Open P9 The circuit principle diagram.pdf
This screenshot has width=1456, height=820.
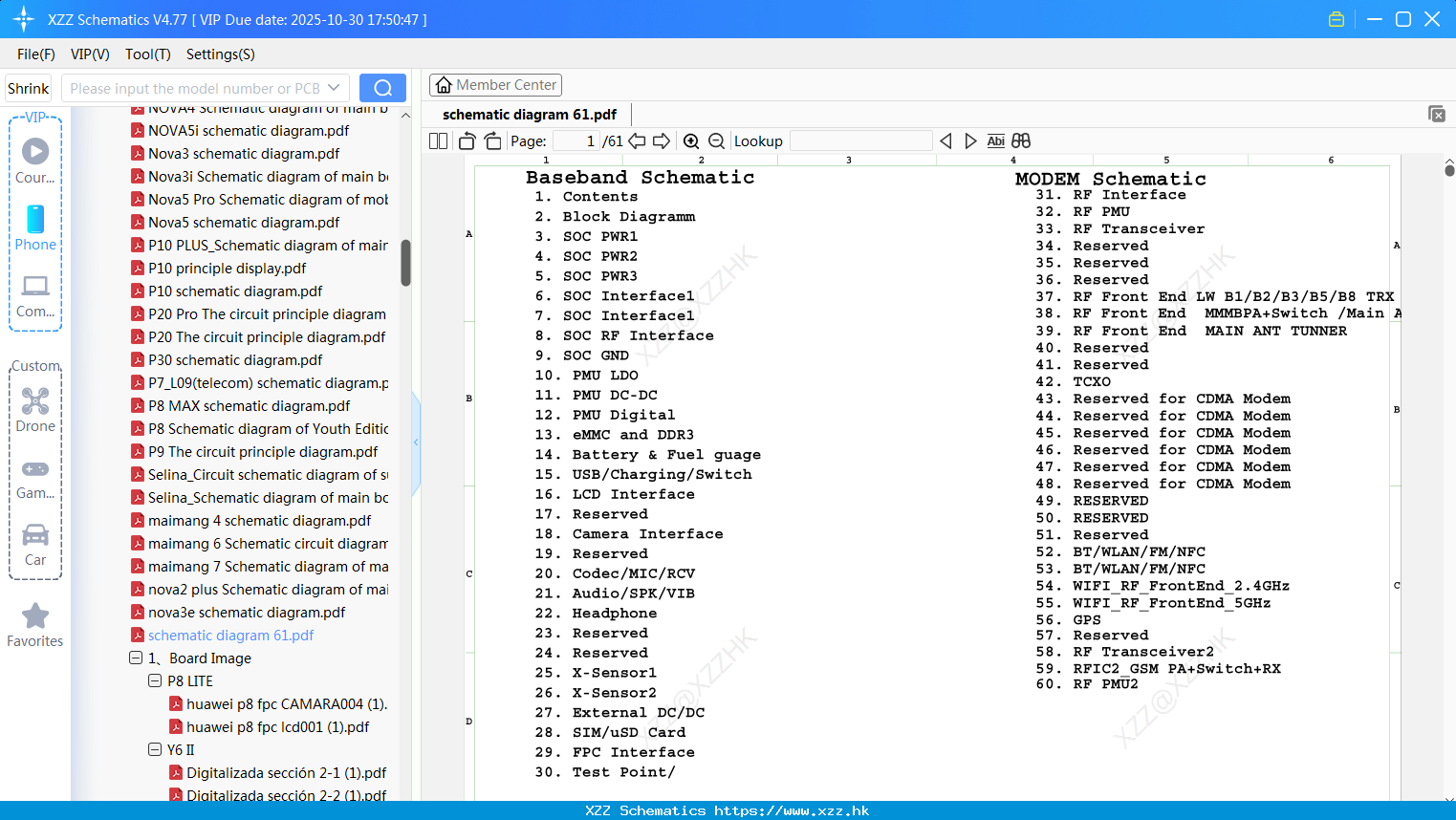pyautogui.click(x=263, y=451)
